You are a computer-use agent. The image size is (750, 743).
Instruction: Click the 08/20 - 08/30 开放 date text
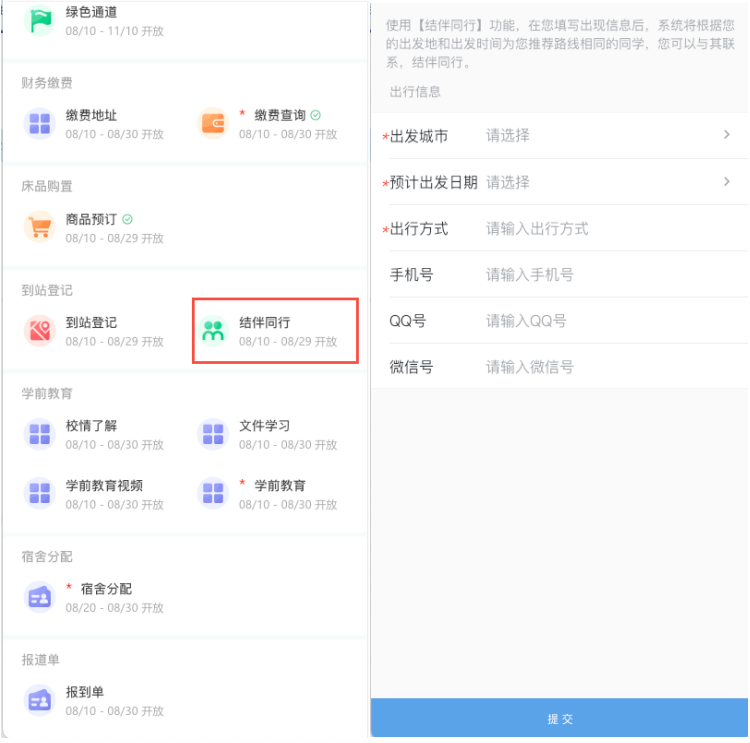click(115, 608)
